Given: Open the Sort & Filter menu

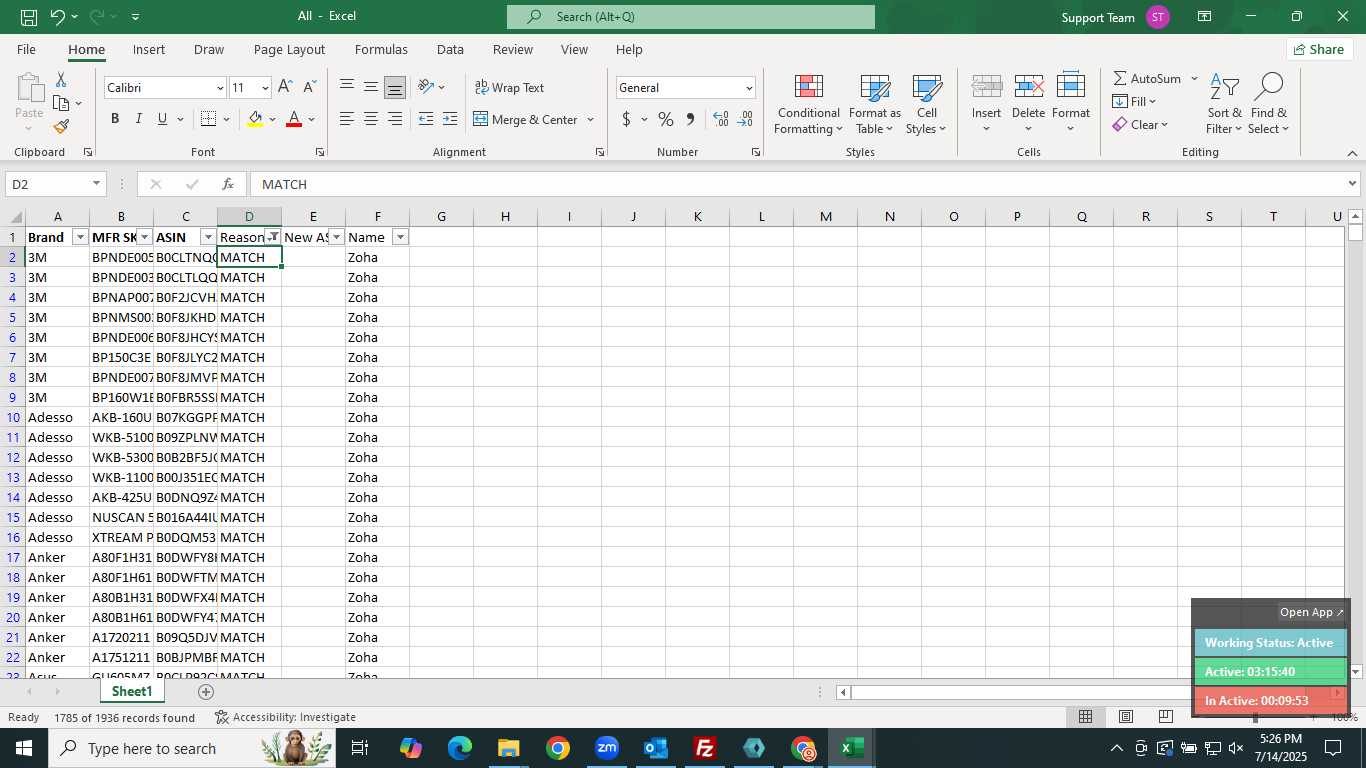Looking at the screenshot, I should [1224, 104].
